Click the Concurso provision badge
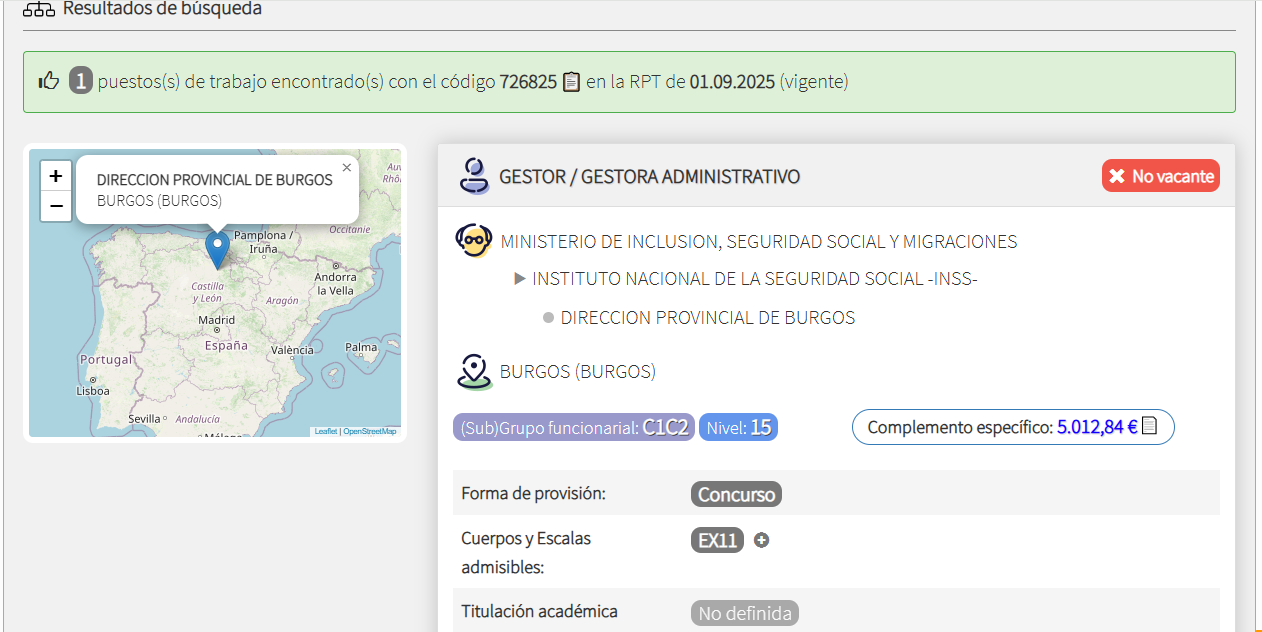The height and width of the screenshot is (632, 1262). tap(736, 494)
